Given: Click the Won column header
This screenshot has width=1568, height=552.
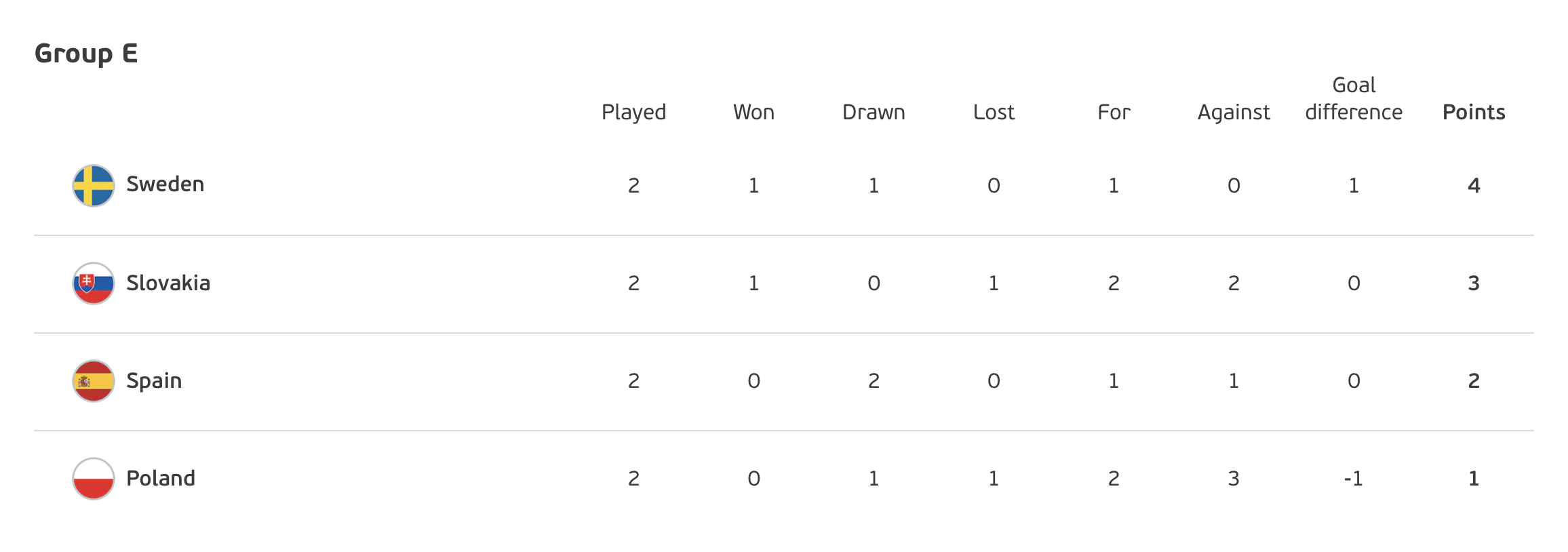Looking at the screenshot, I should pyautogui.click(x=753, y=112).
